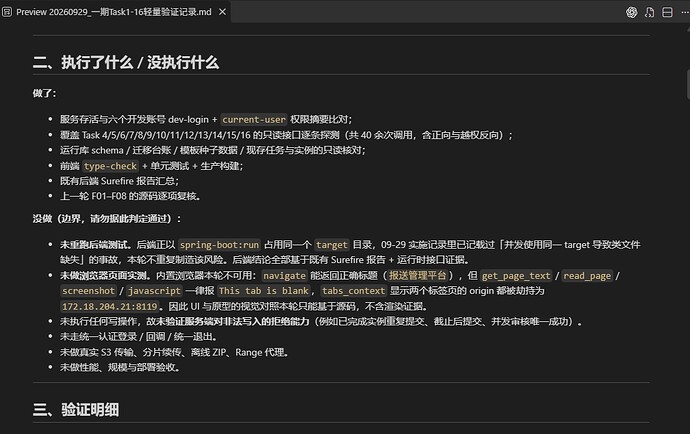Split the editor with the layout icon
690x434 pixels.
pos(667,12)
